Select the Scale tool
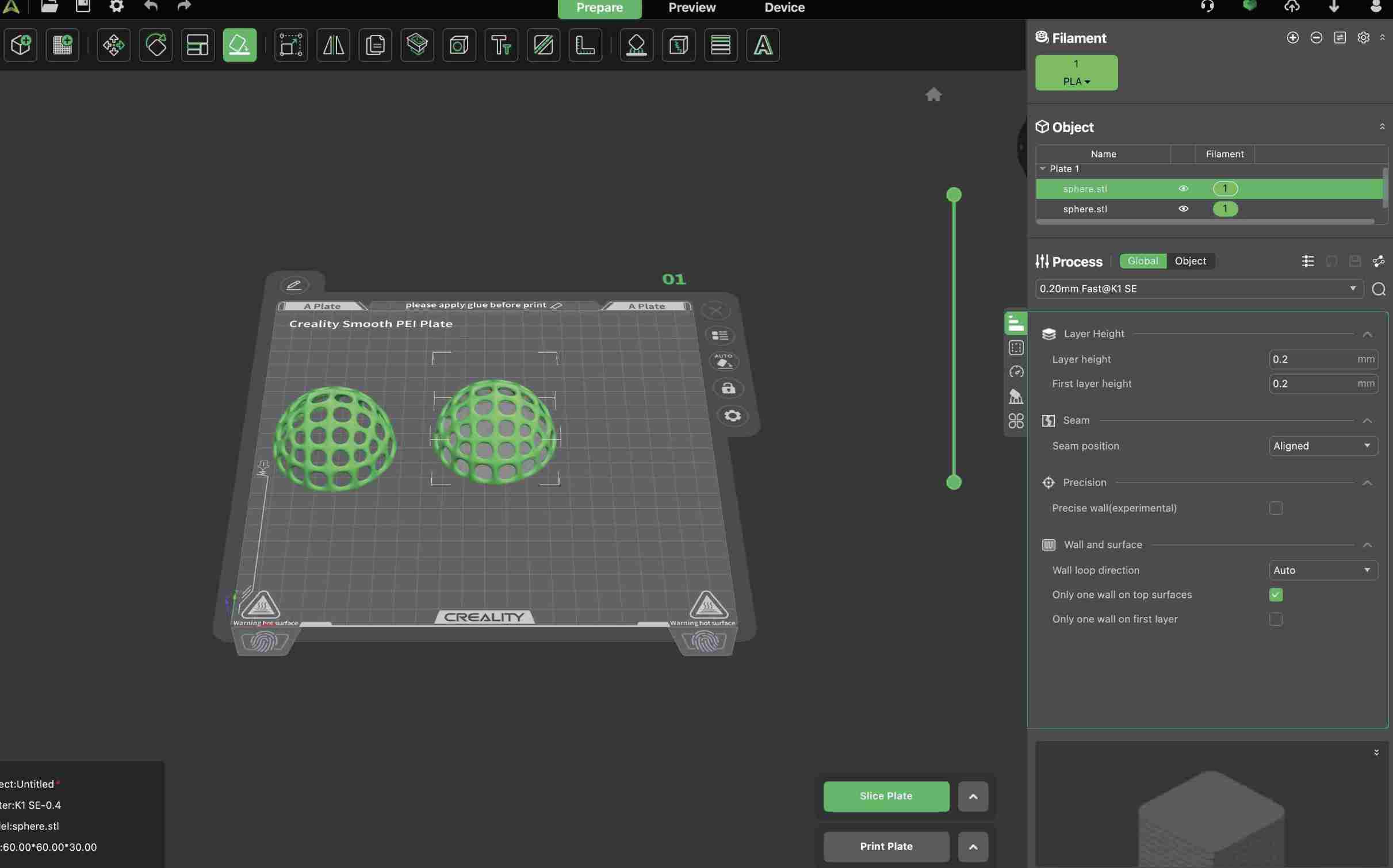This screenshot has height=868, width=1393. coord(291,45)
